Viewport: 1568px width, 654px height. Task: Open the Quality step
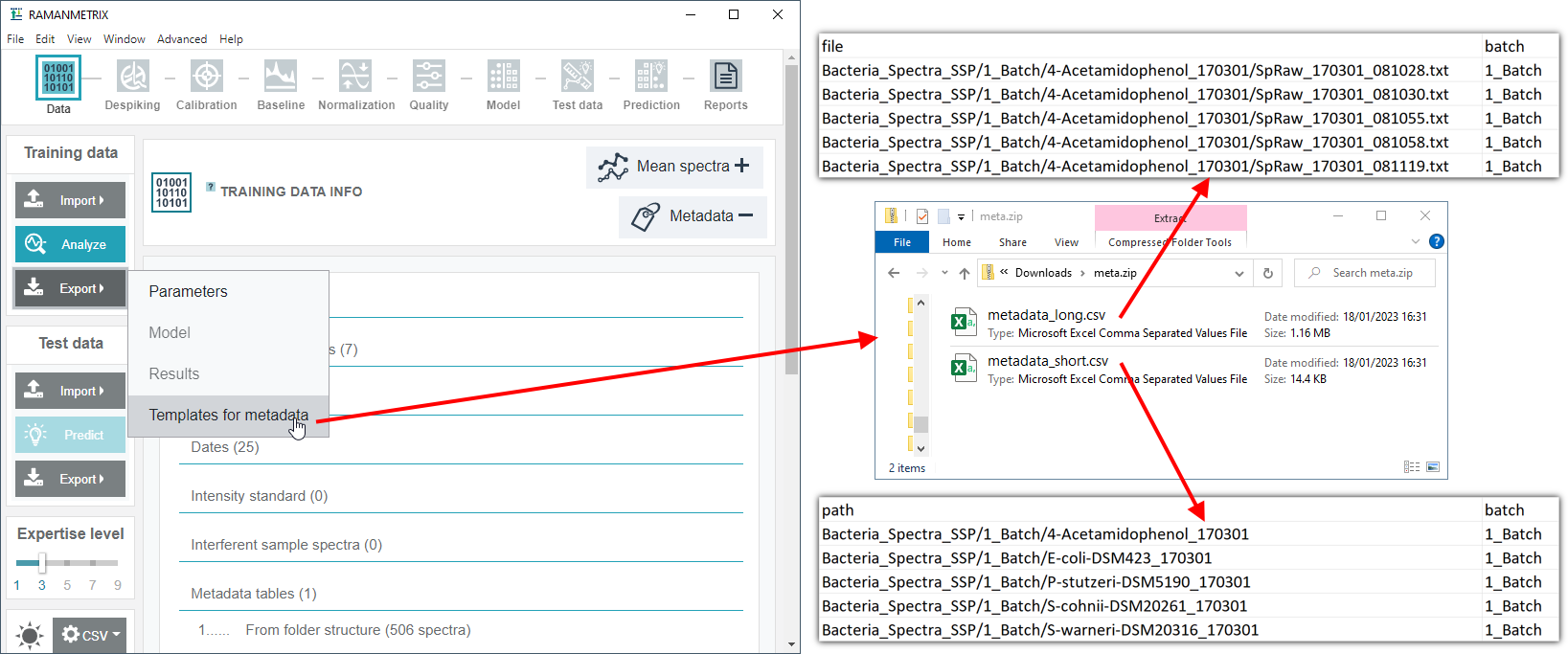(x=428, y=77)
